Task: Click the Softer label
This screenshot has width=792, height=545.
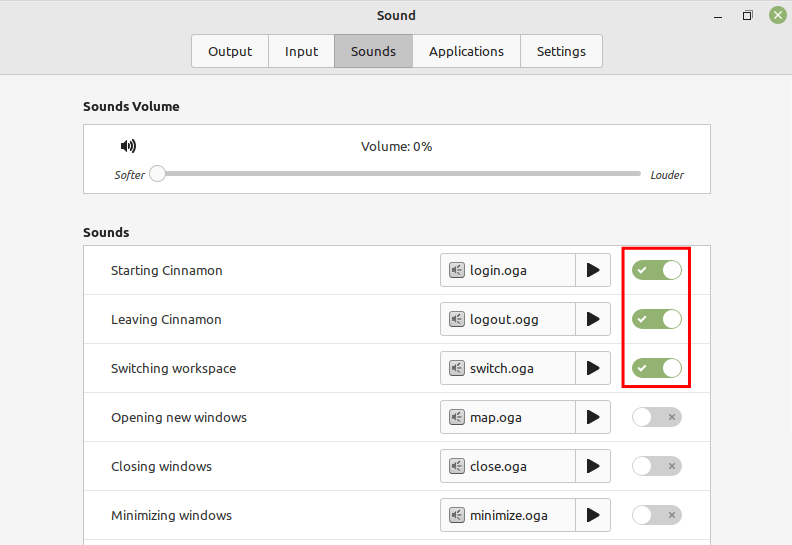Action: point(129,175)
